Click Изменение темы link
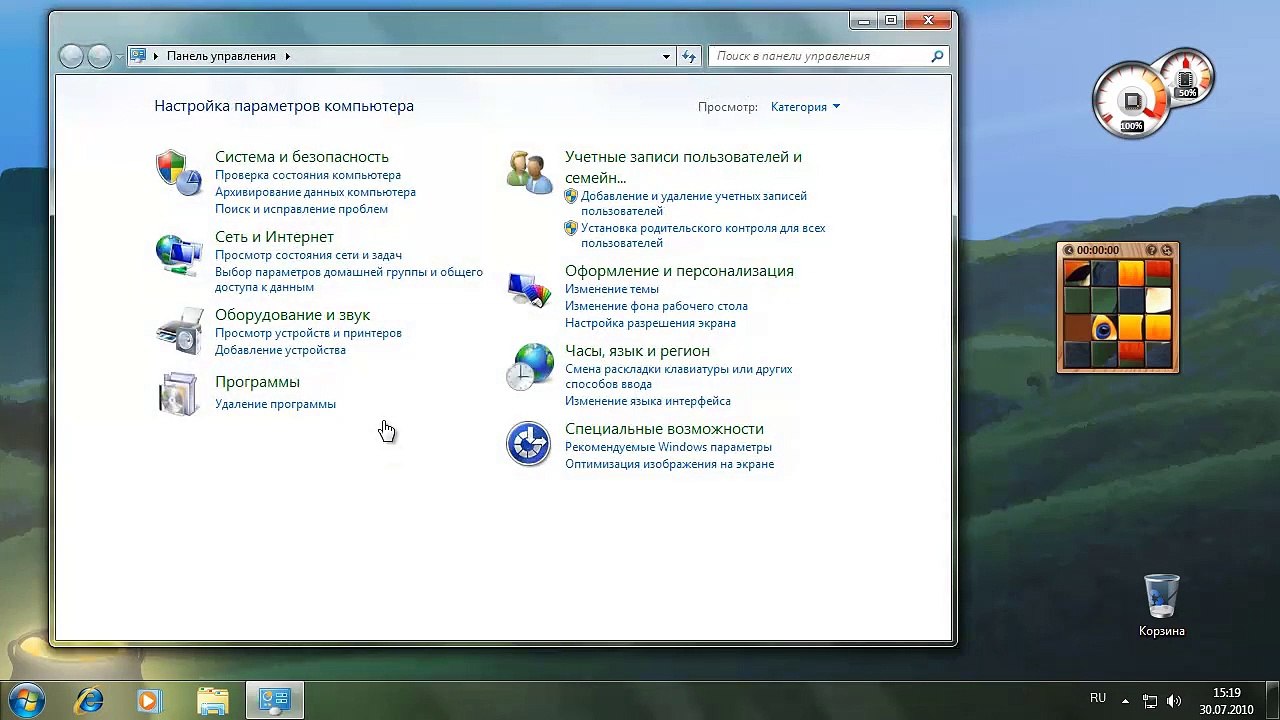Image resolution: width=1280 pixels, height=720 pixels. [611, 289]
